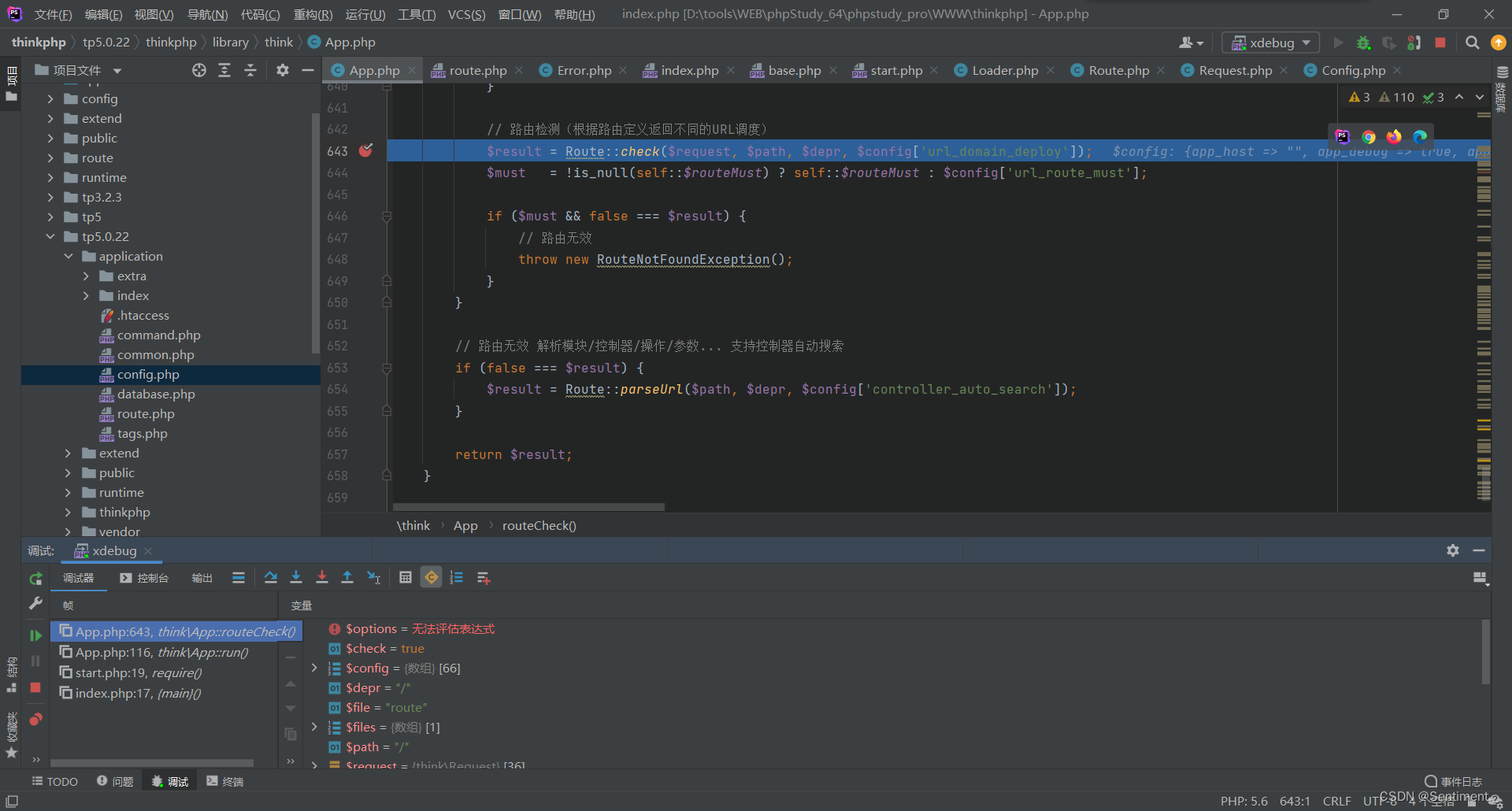1512x811 pixels.
Task: Open the 终端 terminal tool window
Action: point(224,781)
